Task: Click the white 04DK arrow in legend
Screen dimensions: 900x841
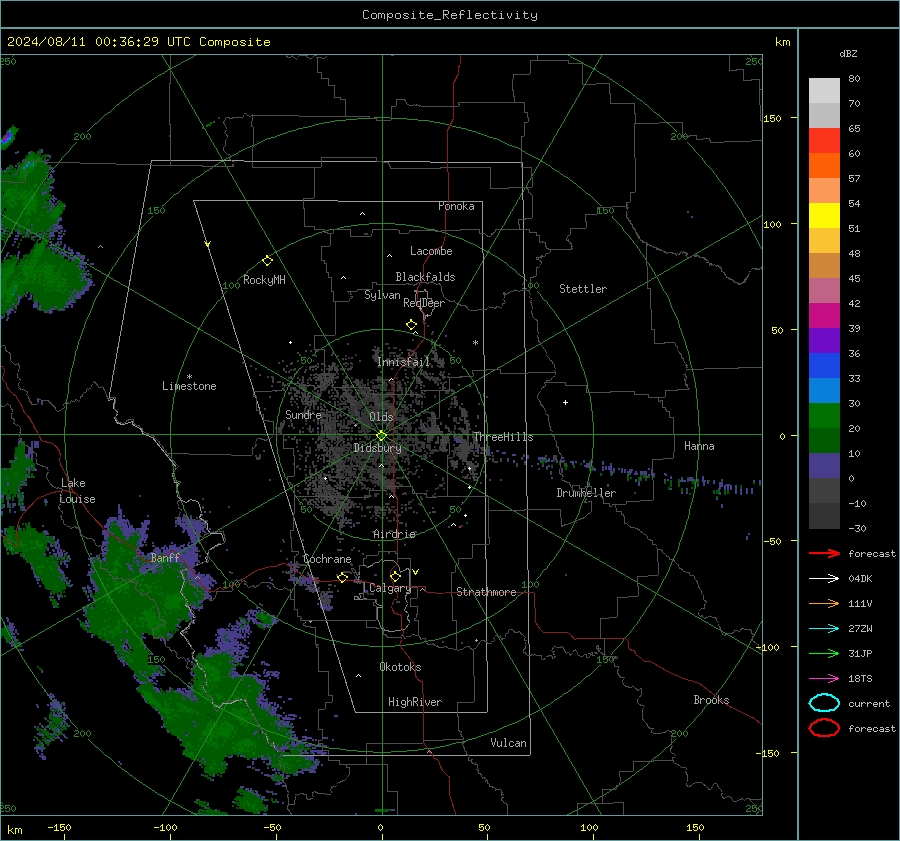Action: pos(824,579)
